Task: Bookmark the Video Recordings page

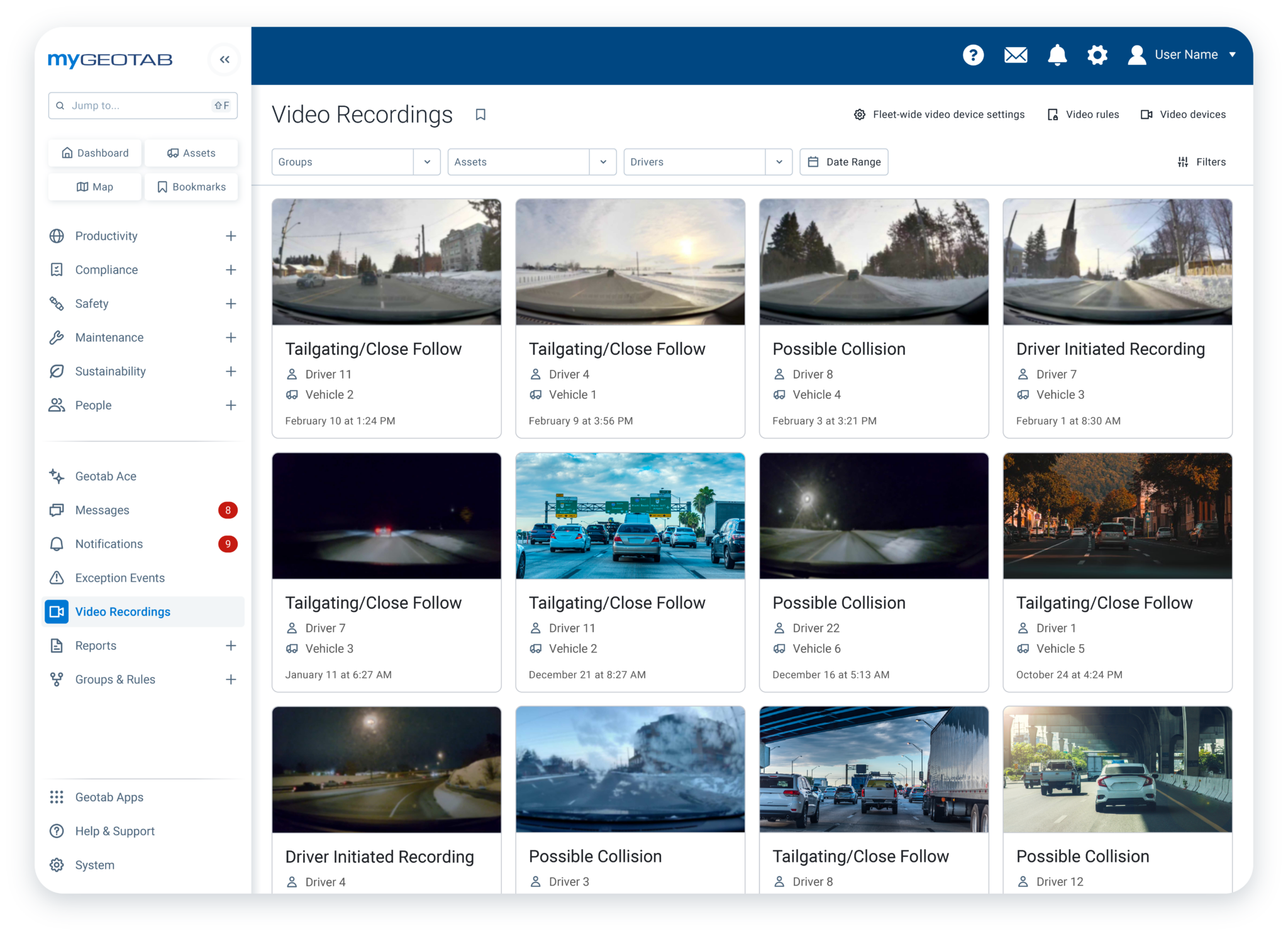Action: click(x=480, y=114)
